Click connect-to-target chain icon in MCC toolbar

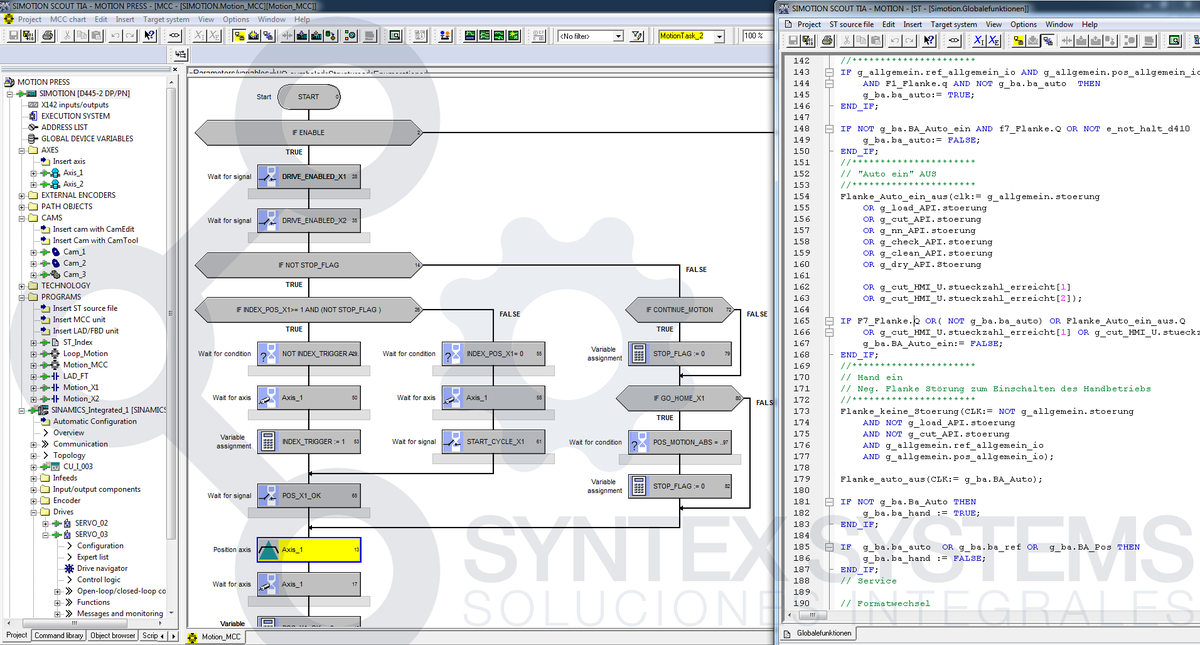point(174,36)
